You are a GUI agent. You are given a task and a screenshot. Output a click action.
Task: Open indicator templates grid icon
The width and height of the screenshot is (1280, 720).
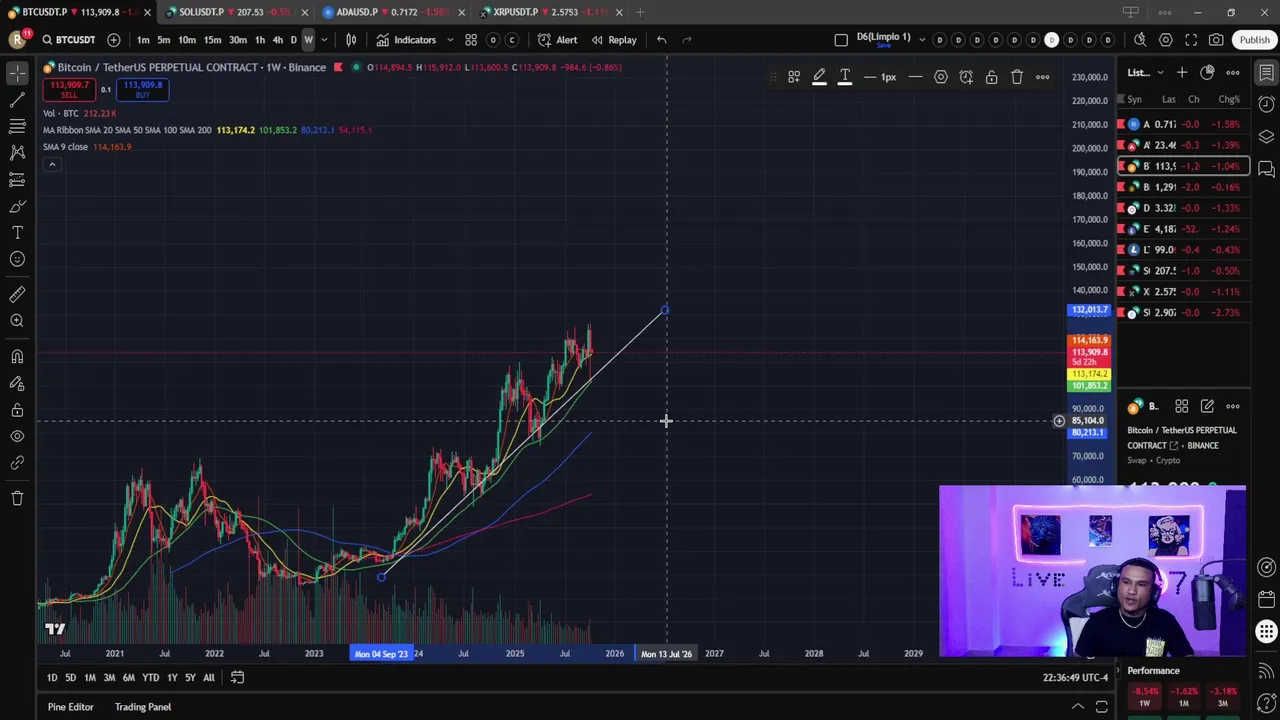click(x=471, y=40)
